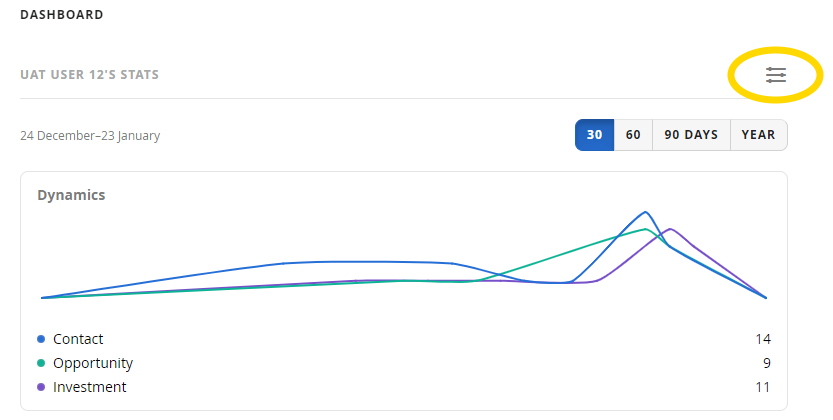Click the peak of the purple Investment line
This screenshot has height=420, width=833.
click(x=671, y=229)
